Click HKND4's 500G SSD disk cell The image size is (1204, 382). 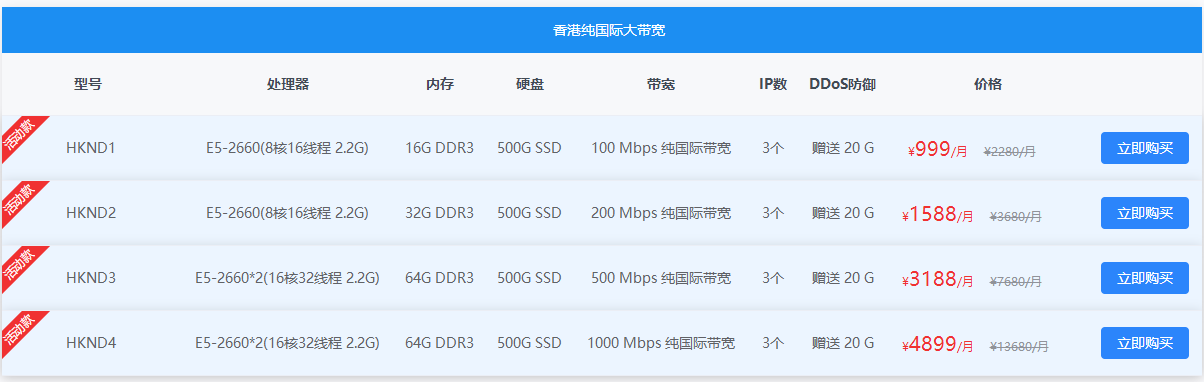point(530,343)
